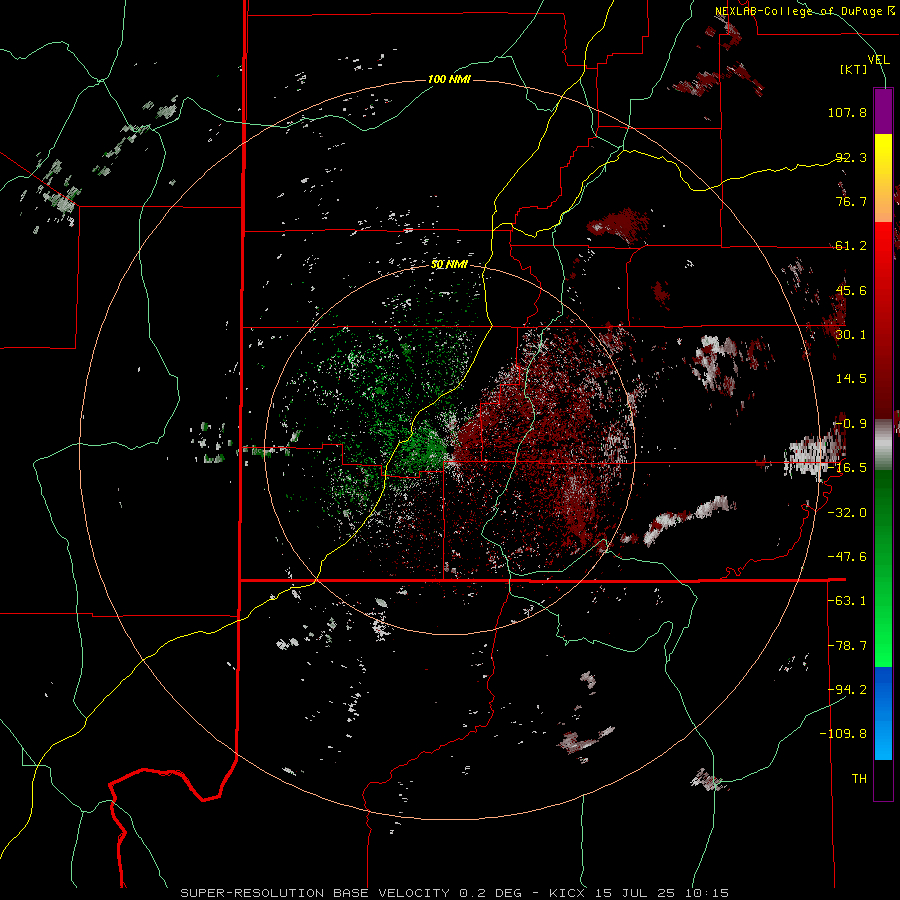Click the VEL legend title
The image size is (900, 900).
pyautogui.click(x=879, y=60)
